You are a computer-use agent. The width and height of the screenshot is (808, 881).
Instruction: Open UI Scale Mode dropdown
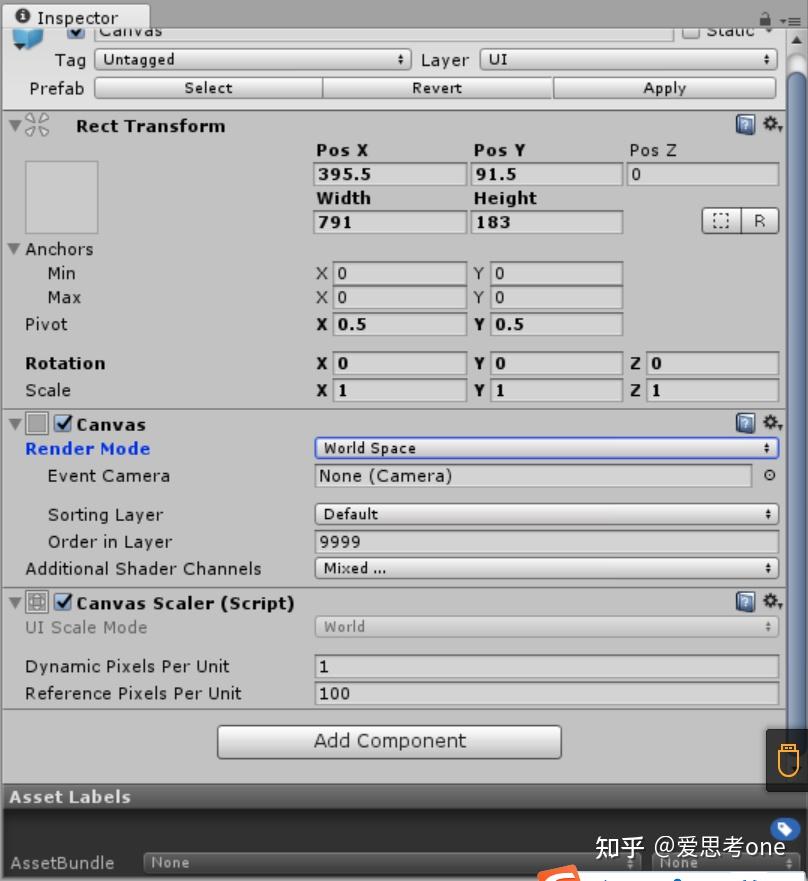click(546, 626)
